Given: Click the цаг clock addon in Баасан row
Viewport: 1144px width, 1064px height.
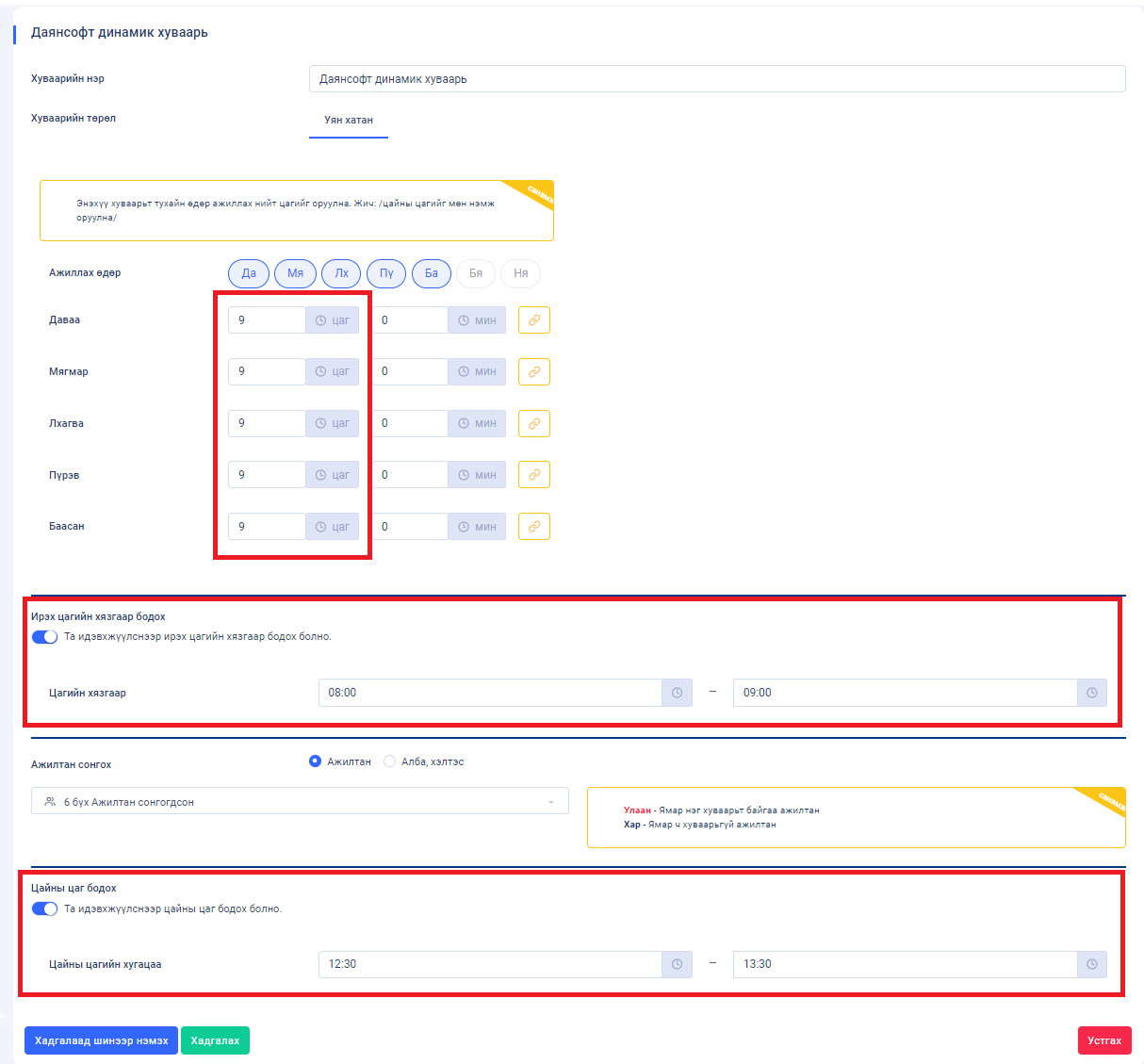Looking at the screenshot, I should coord(333,527).
